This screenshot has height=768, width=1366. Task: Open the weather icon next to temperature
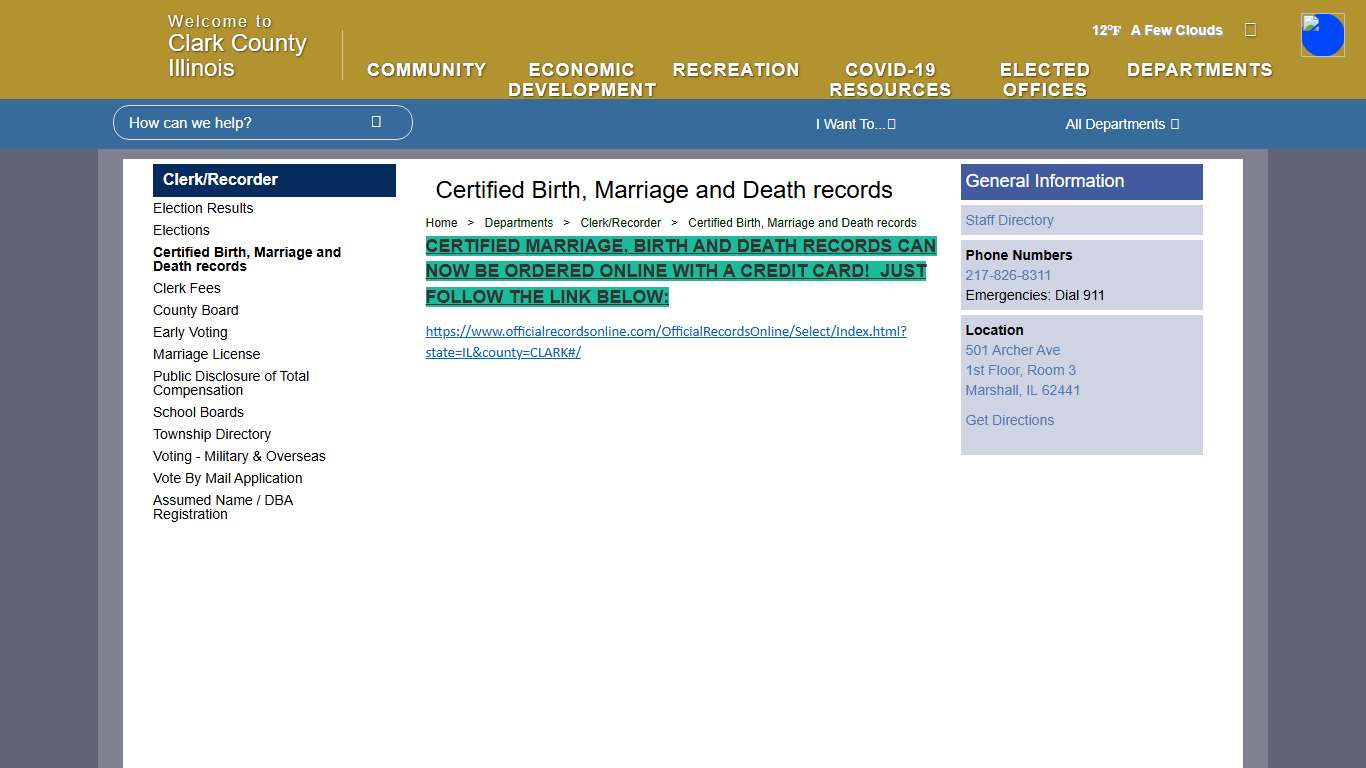coord(1250,30)
